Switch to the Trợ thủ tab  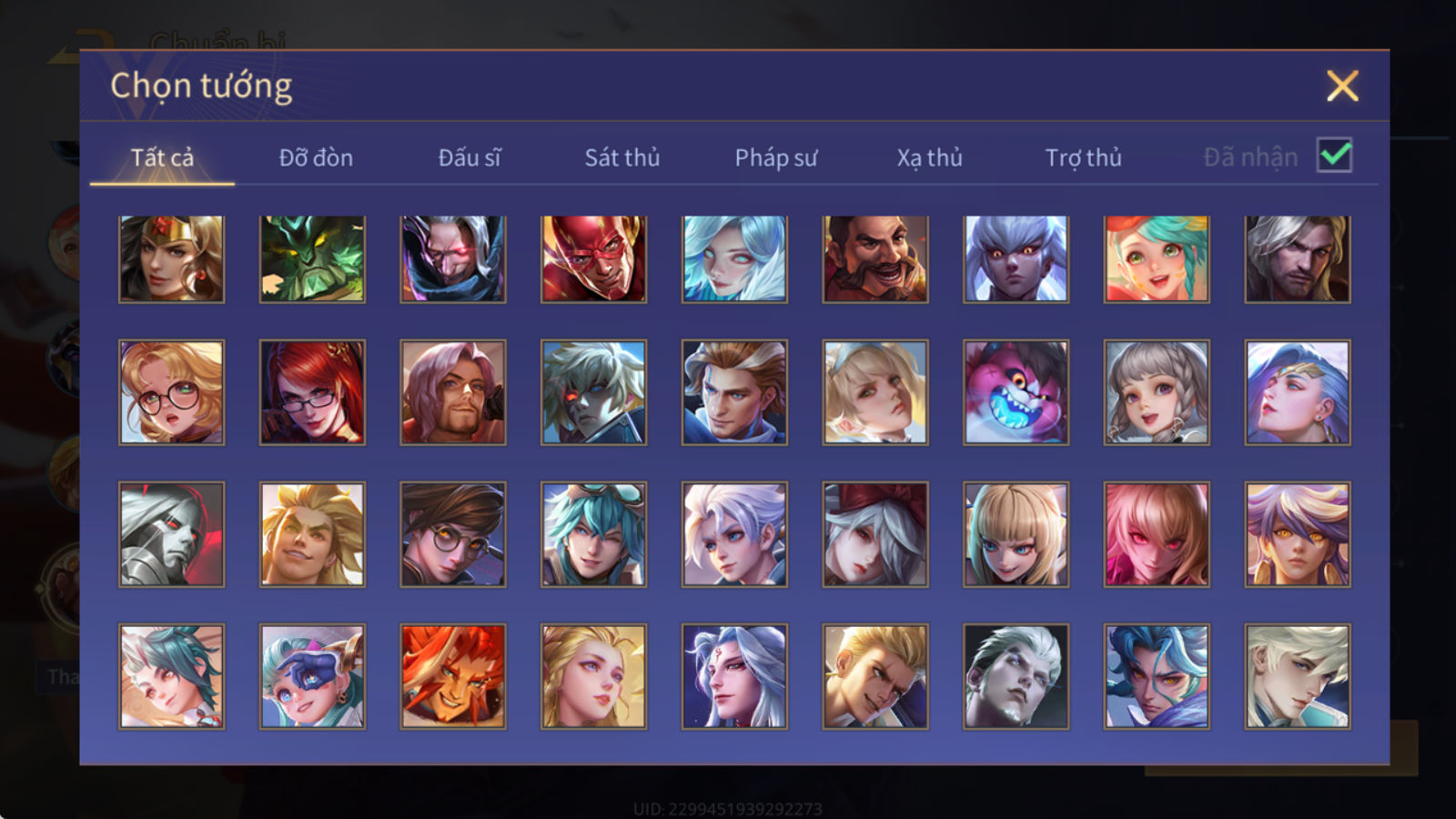[1083, 157]
